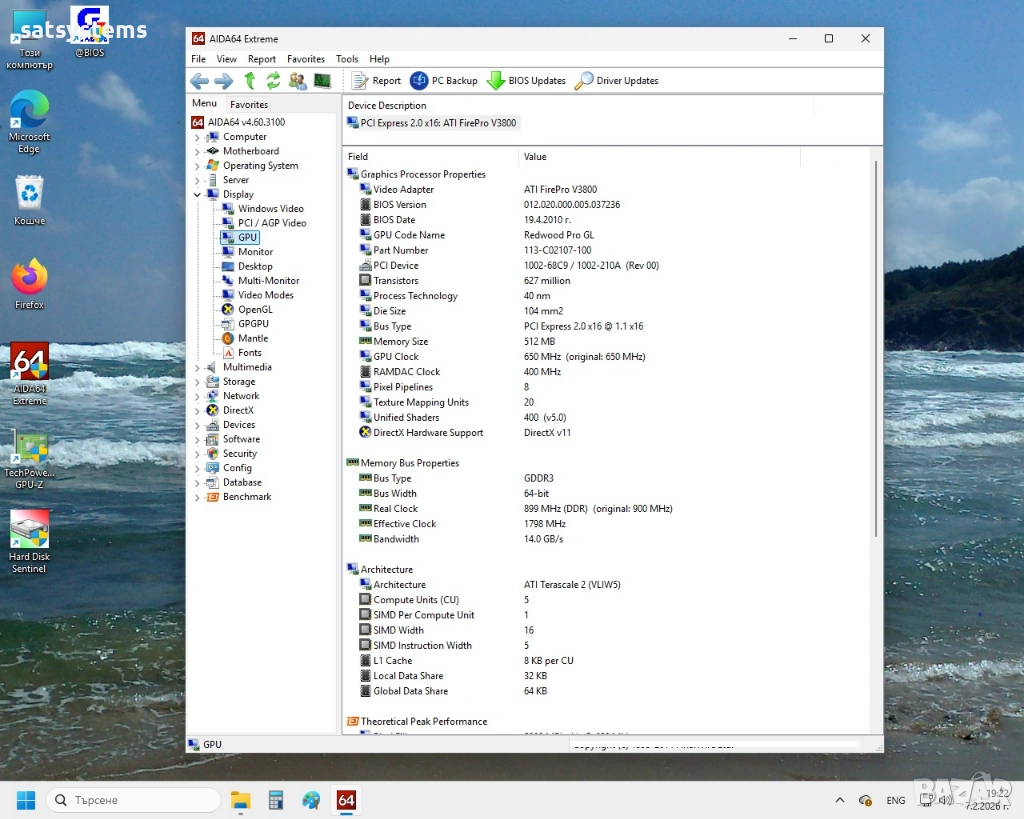The image size is (1024, 819).
Task: Open the Tools menu
Action: tap(347, 59)
